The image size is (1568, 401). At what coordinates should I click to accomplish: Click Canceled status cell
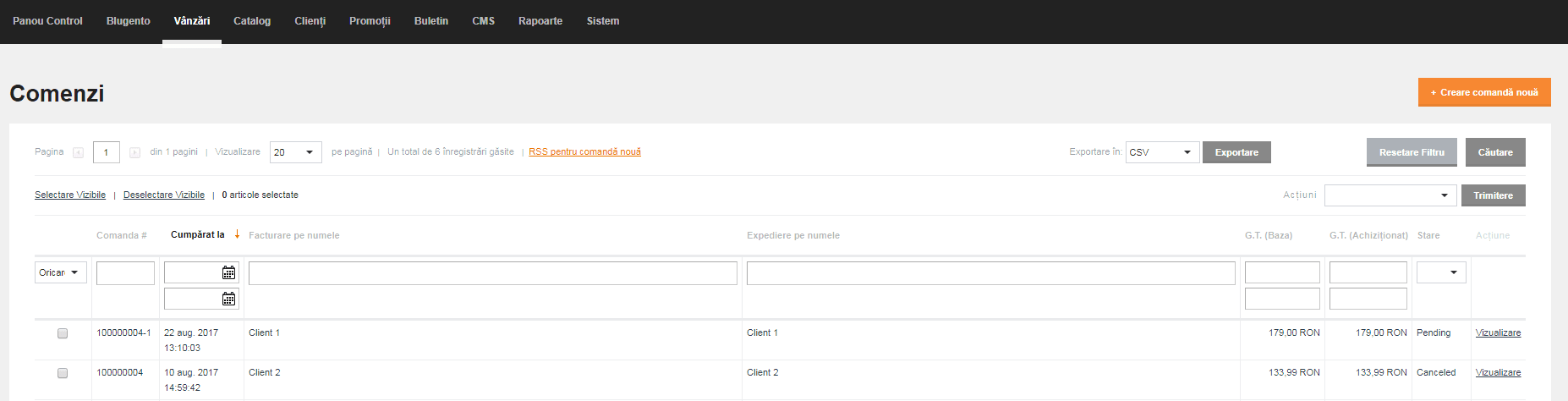click(x=1436, y=373)
